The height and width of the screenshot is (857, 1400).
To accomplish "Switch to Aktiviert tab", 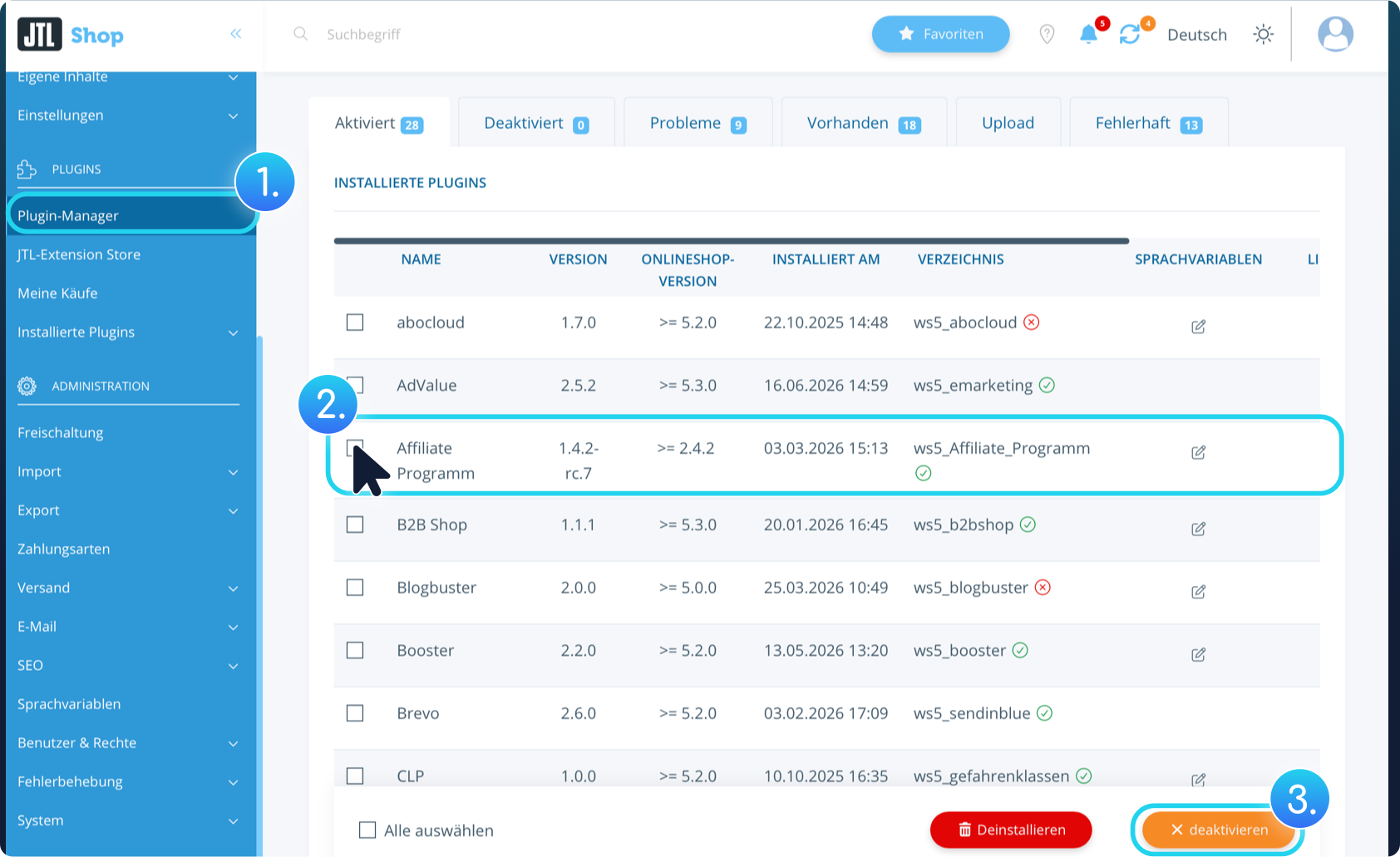I will tap(379, 123).
